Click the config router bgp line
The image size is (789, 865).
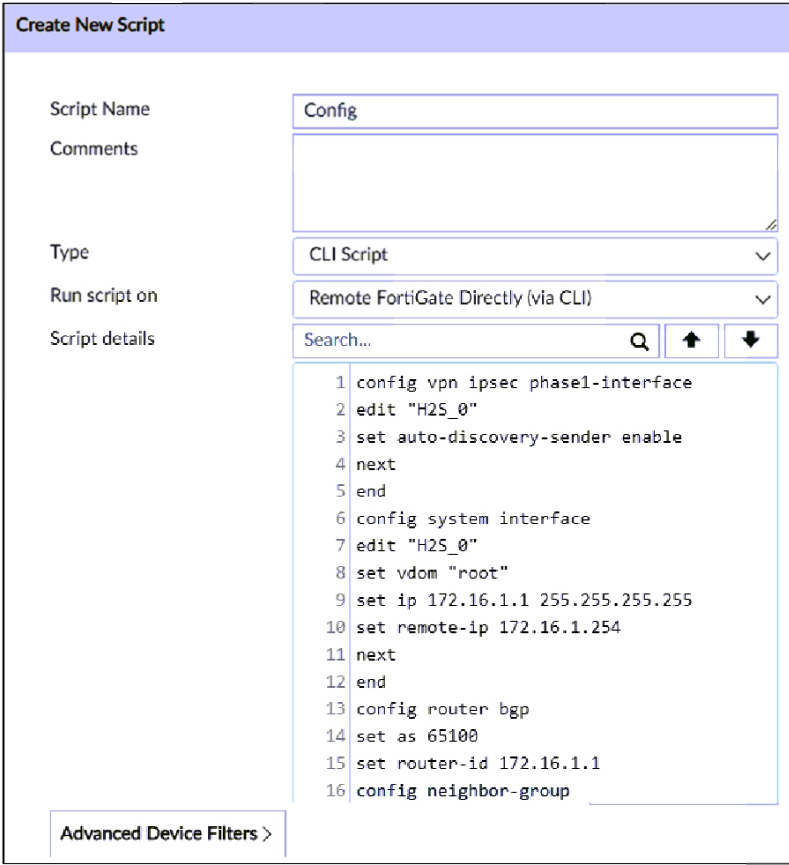pos(443,709)
